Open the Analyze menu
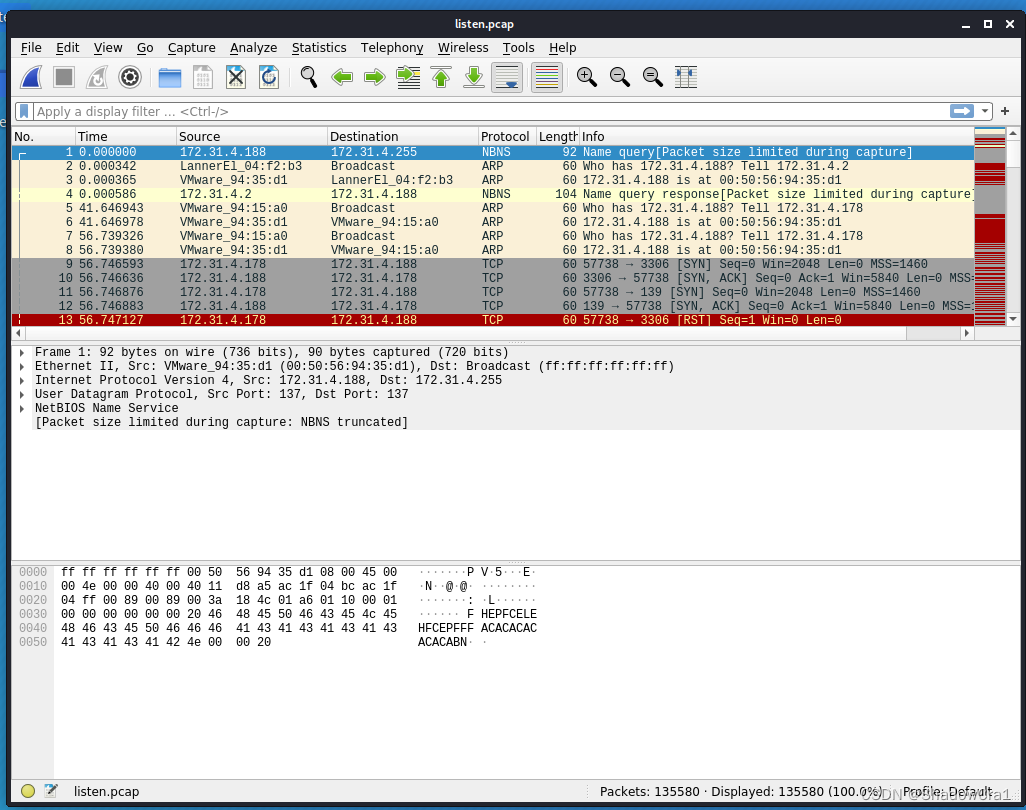The width and height of the screenshot is (1026, 810). coord(253,48)
